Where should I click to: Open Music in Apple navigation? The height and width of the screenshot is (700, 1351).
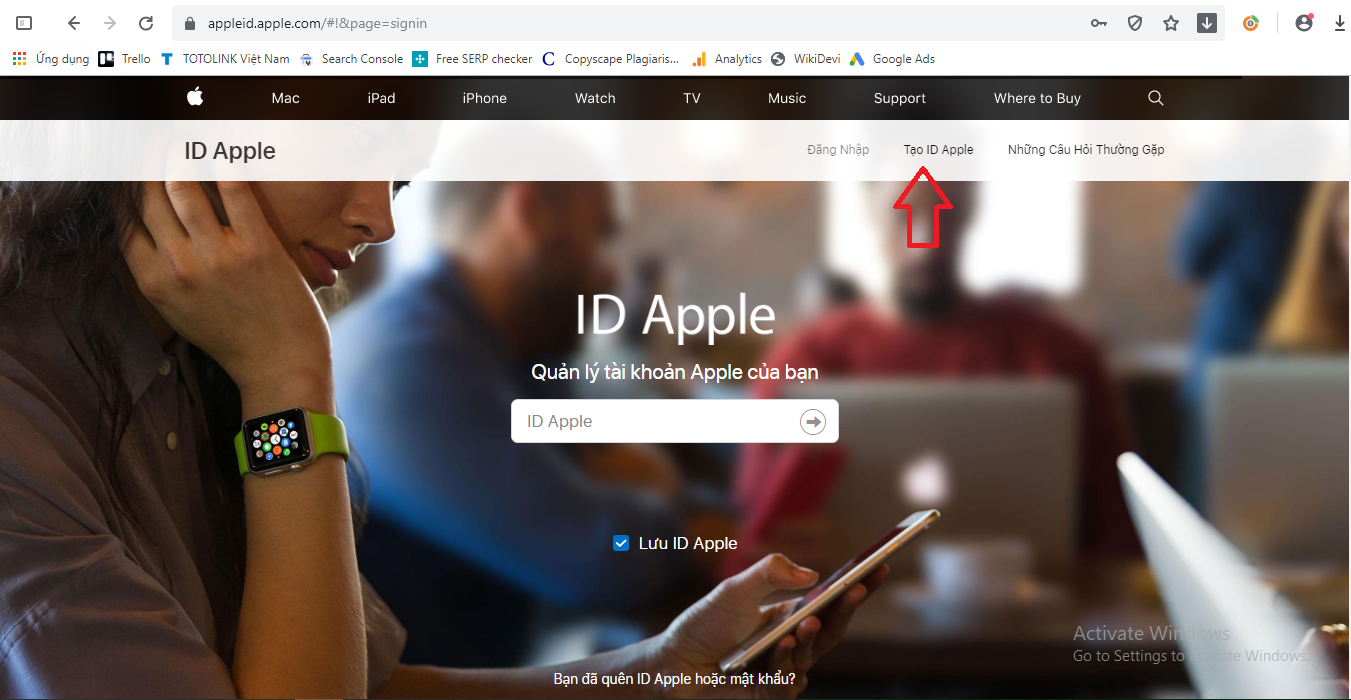point(787,98)
